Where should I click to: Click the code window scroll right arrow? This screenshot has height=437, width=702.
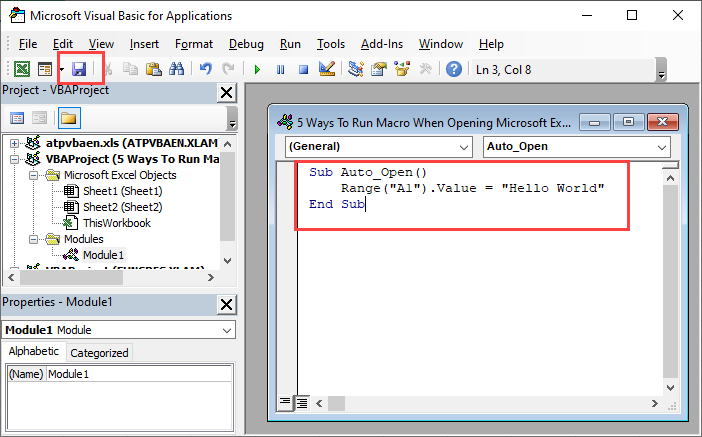(655, 403)
